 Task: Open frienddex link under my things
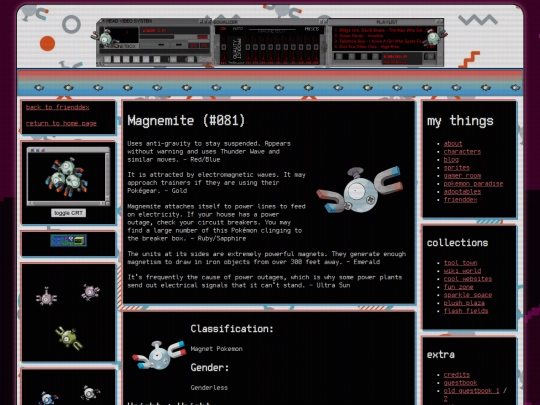click(x=460, y=200)
